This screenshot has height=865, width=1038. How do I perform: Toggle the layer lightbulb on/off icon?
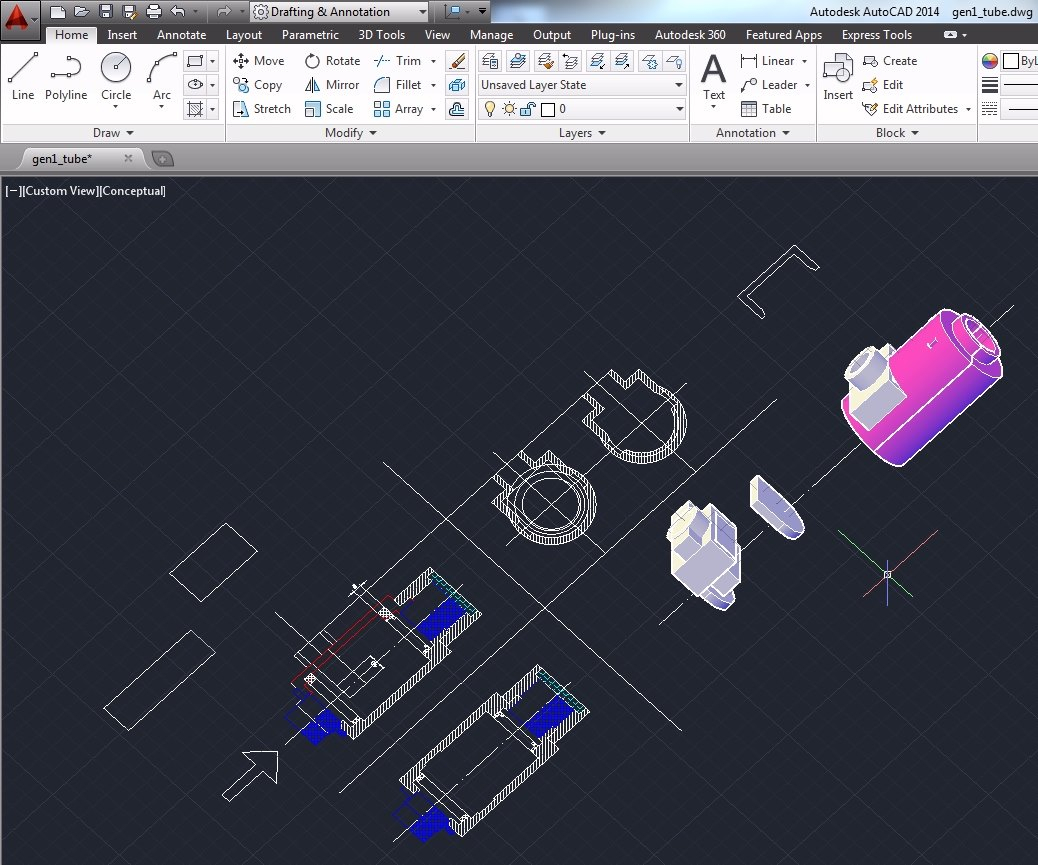click(489, 109)
